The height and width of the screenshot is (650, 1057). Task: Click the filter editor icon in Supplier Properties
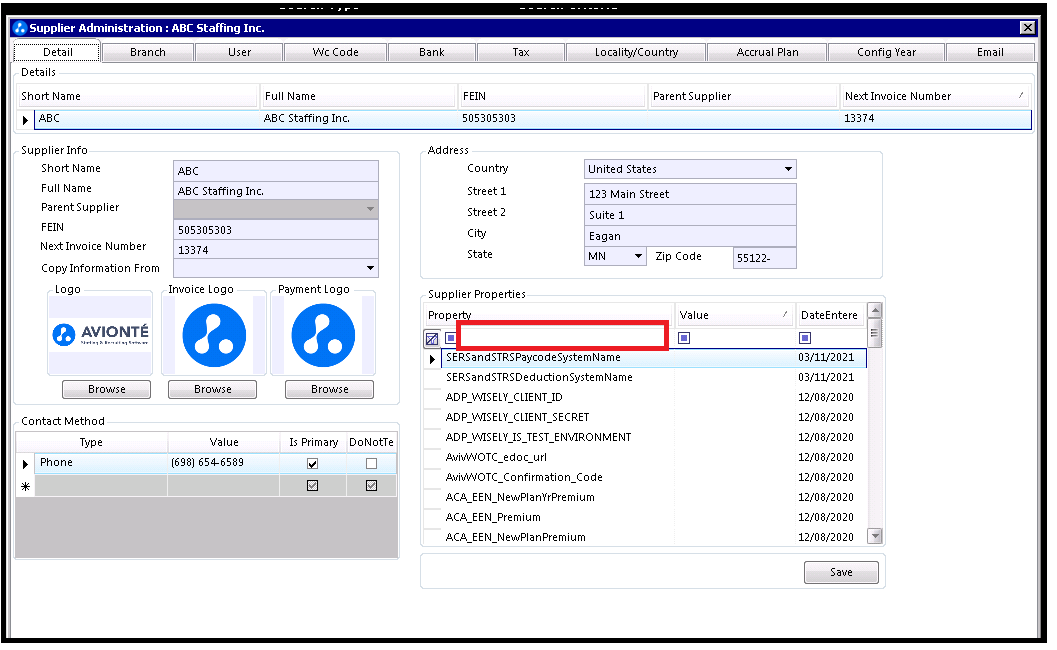pyautogui.click(x=432, y=339)
